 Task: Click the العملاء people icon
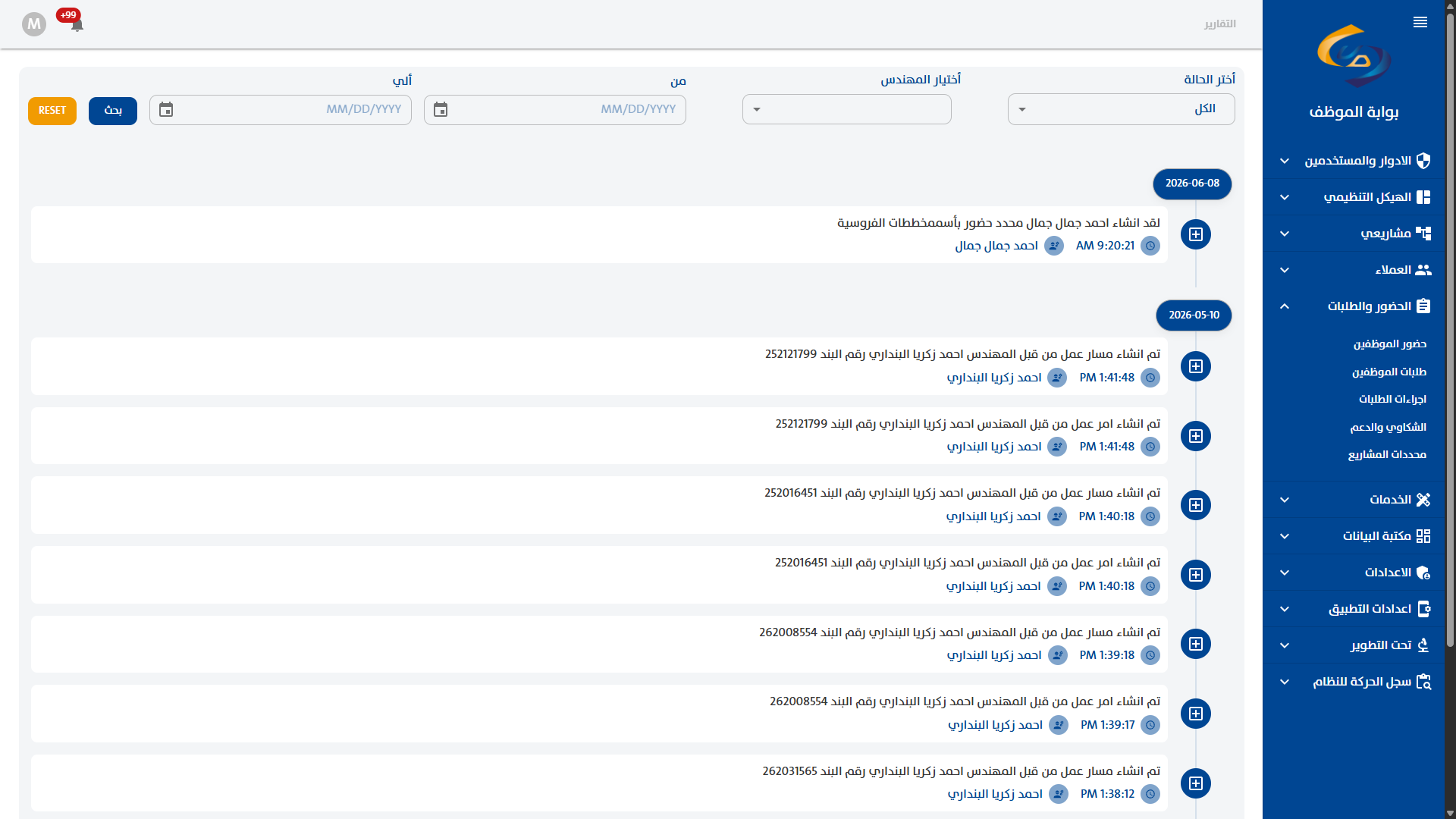[1423, 270]
